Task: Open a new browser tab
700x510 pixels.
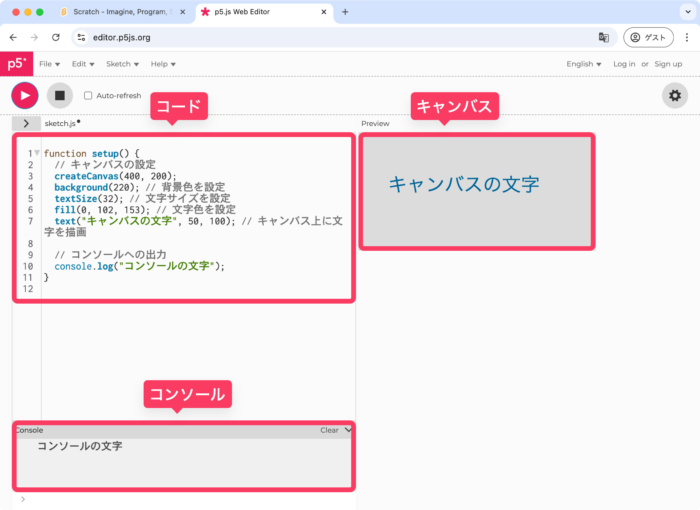Action: point(345,12)
